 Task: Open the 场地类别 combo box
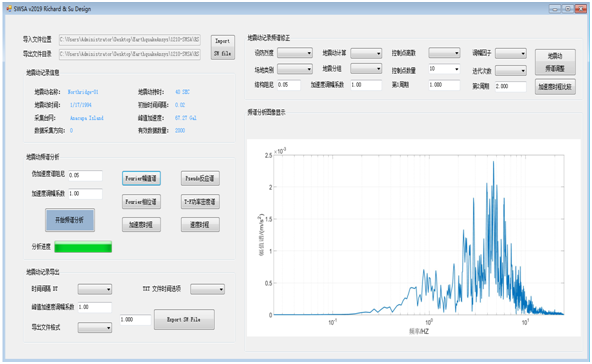(295, 69)
